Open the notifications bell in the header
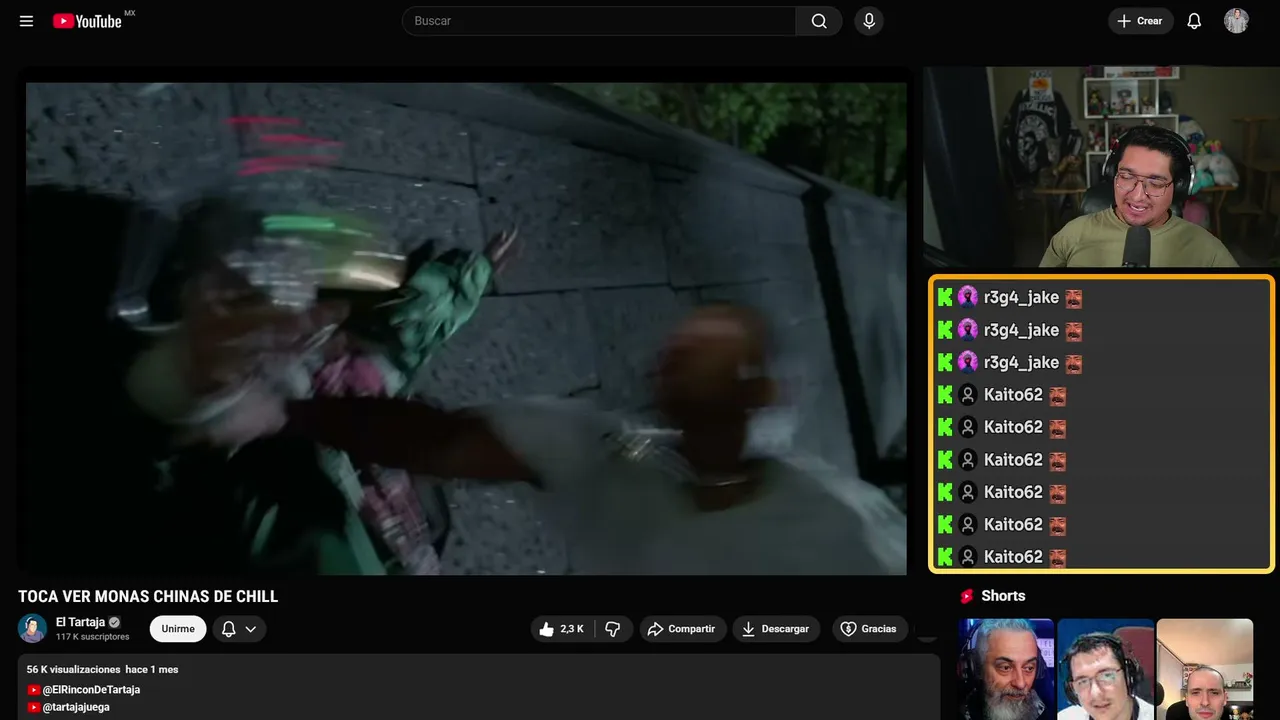 [x=1194, y=21]
